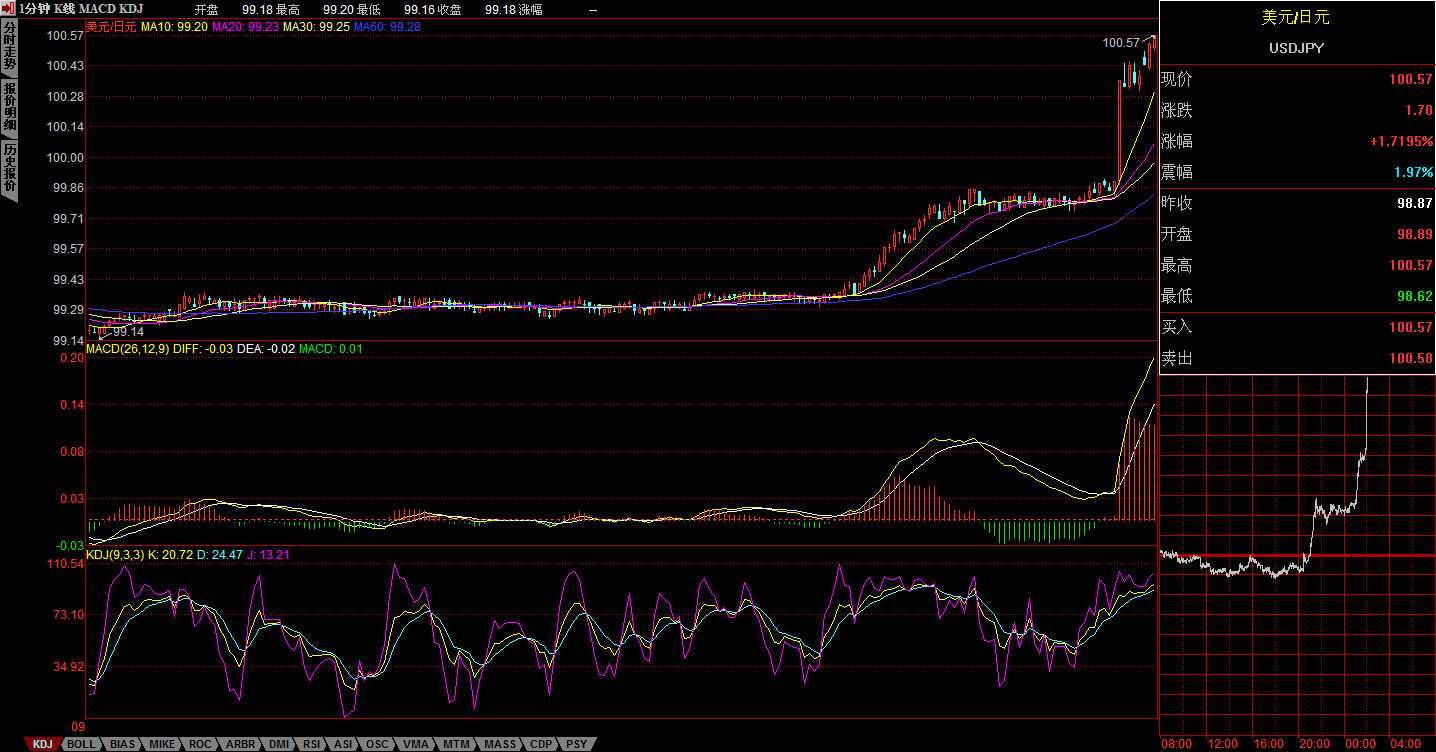Select the MASS indicator tab

coord(499,745)
